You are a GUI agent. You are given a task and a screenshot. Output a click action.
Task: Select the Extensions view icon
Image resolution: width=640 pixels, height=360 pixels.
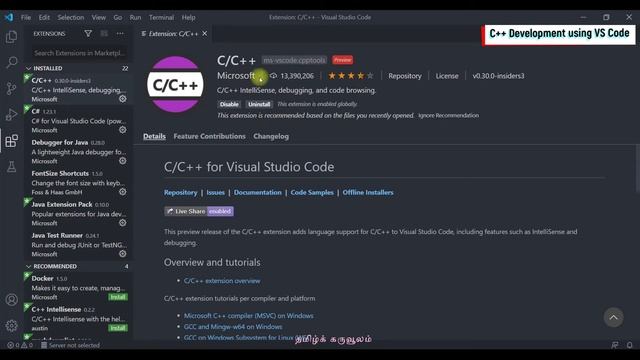tap(11, 141)
